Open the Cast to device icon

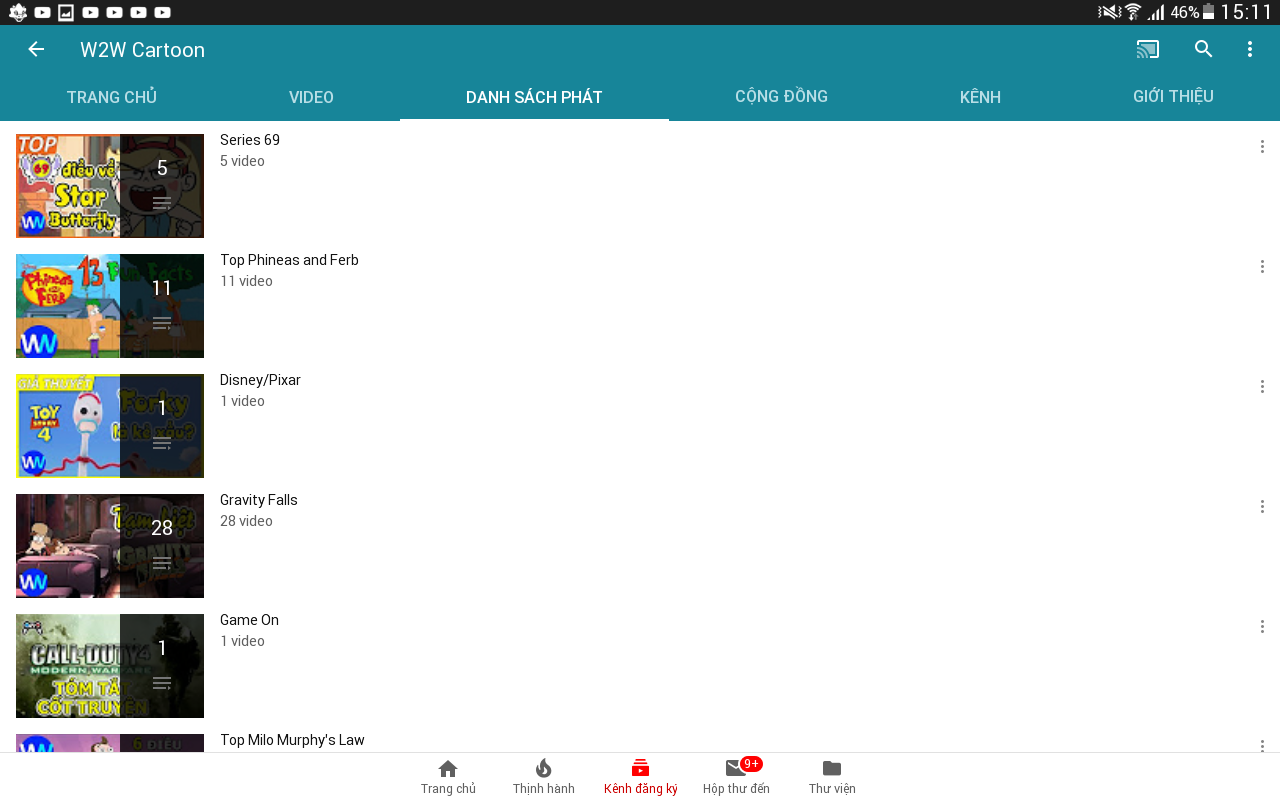pos(1148,49)
